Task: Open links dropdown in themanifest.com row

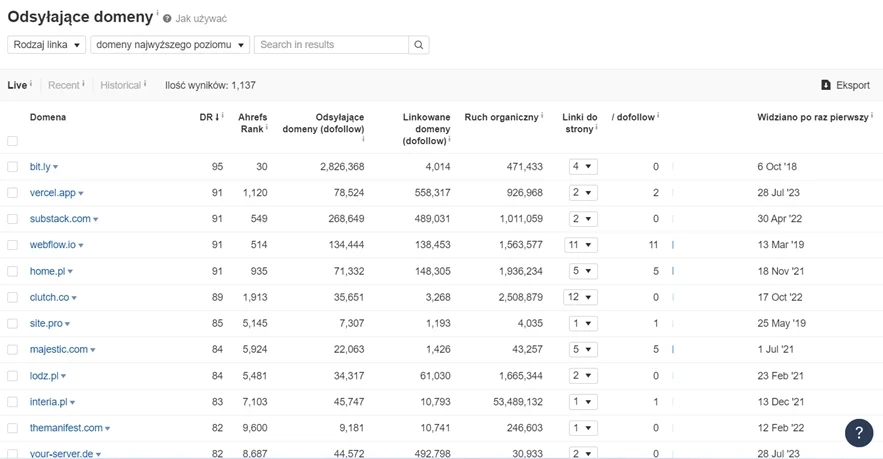Action: click(583, 428)
